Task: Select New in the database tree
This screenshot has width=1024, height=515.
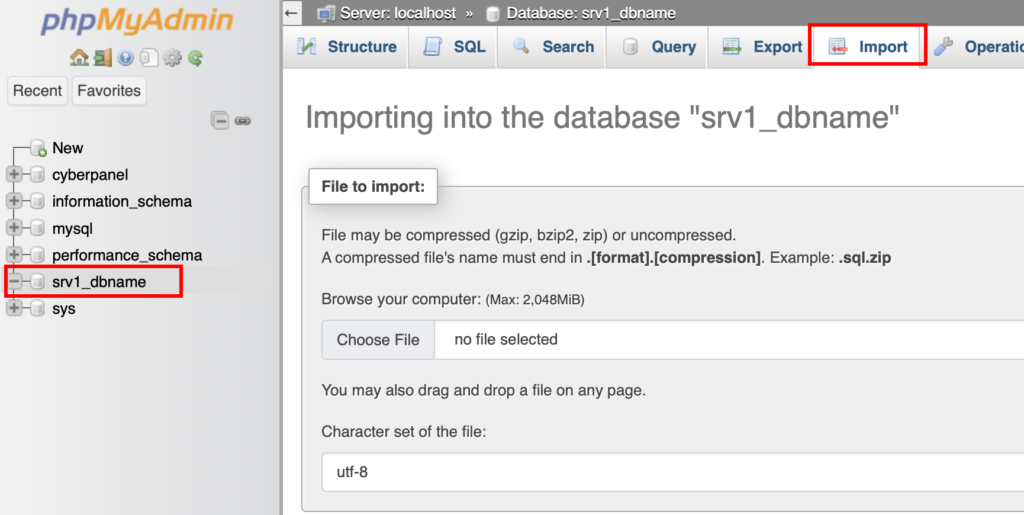Action: pyautogui.click(x=67, y=148)
